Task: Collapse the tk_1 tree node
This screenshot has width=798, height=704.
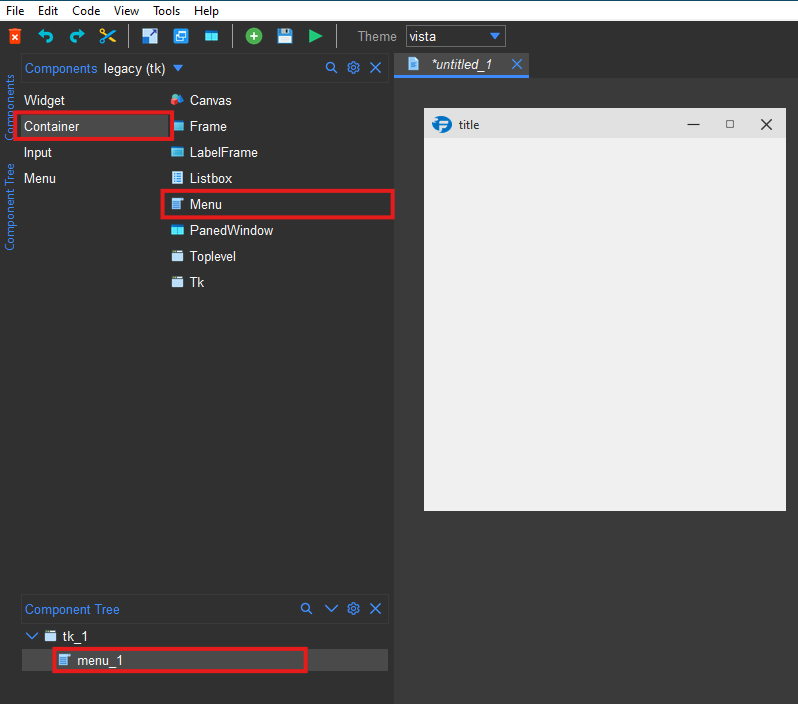Action: 32,636
